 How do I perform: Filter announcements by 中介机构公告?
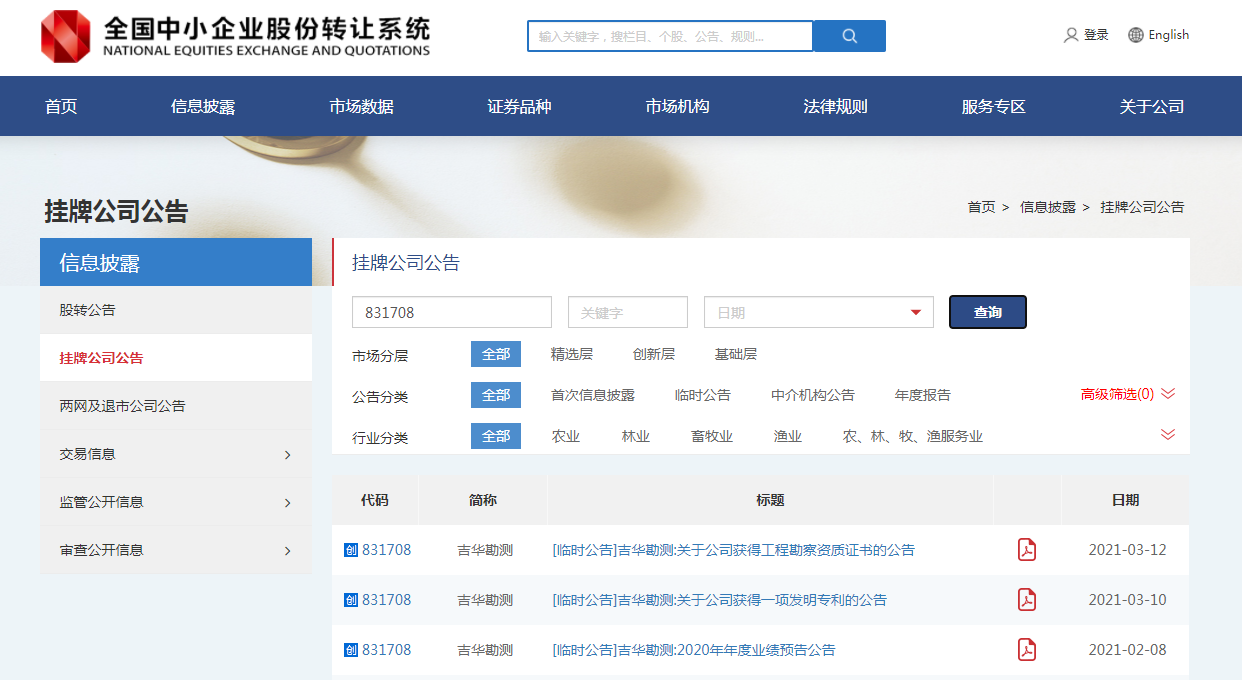[x=813, y=395]
